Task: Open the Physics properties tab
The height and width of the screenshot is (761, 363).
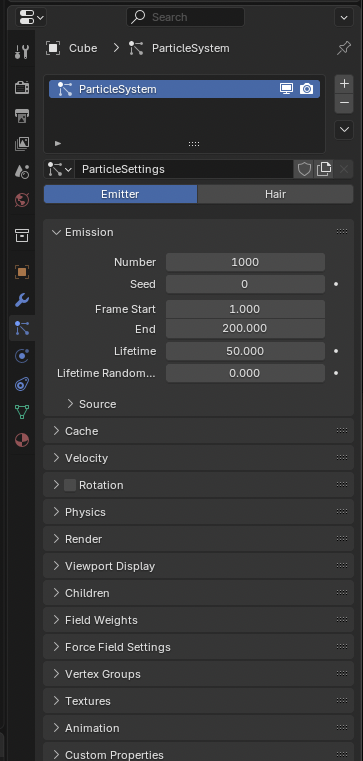Action: pyautogui.click(x=22, y=356)
